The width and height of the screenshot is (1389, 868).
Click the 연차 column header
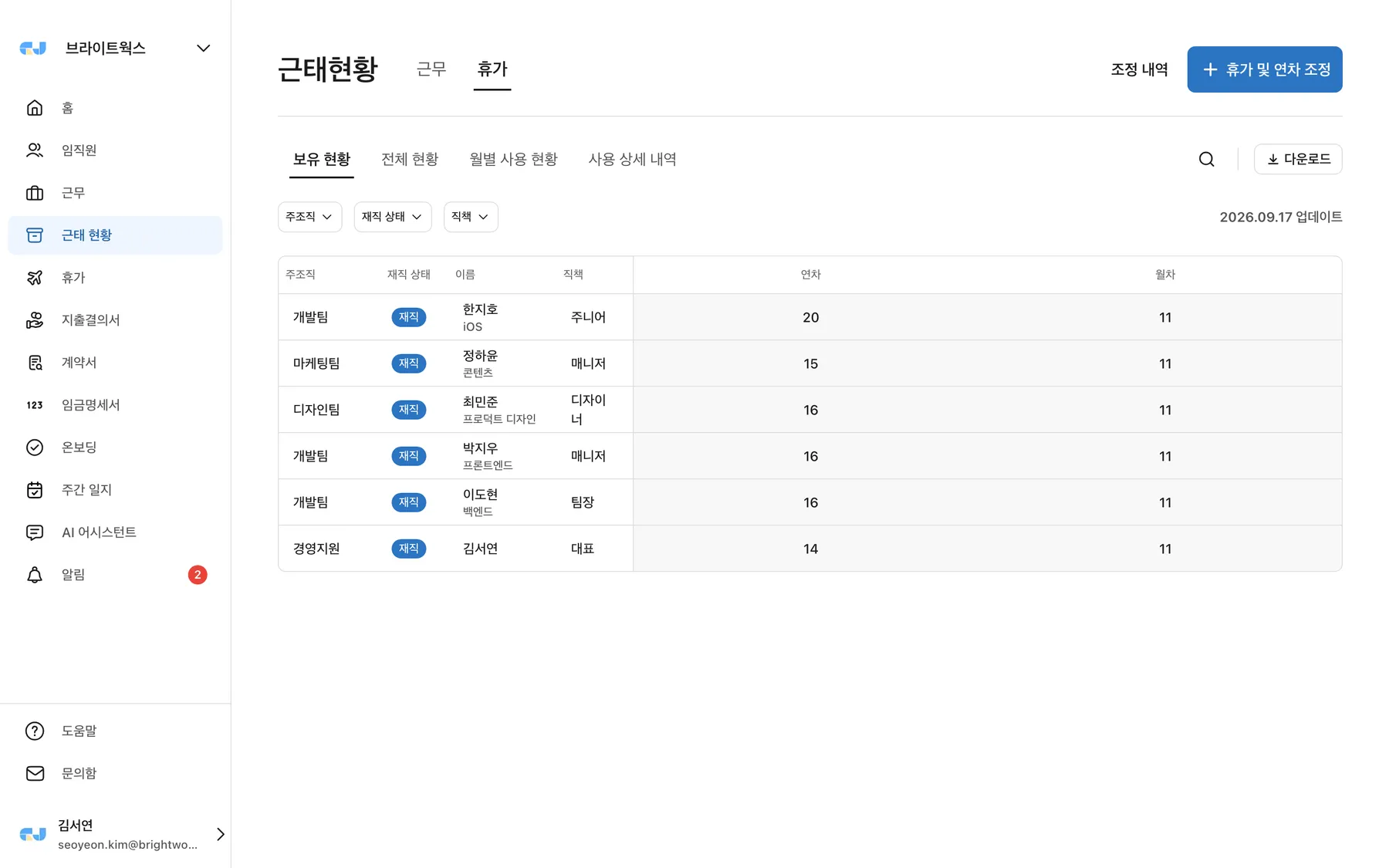tap(810, 275)
